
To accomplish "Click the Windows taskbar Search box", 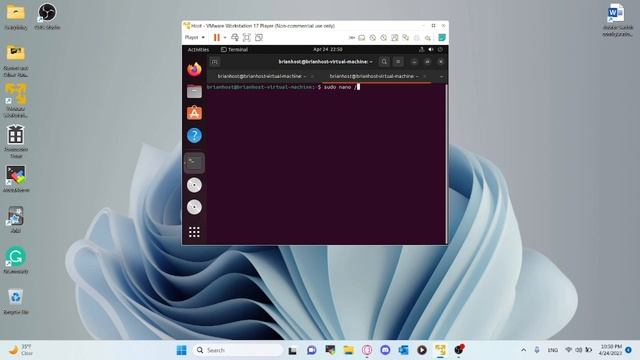I will tap(238, 350).
